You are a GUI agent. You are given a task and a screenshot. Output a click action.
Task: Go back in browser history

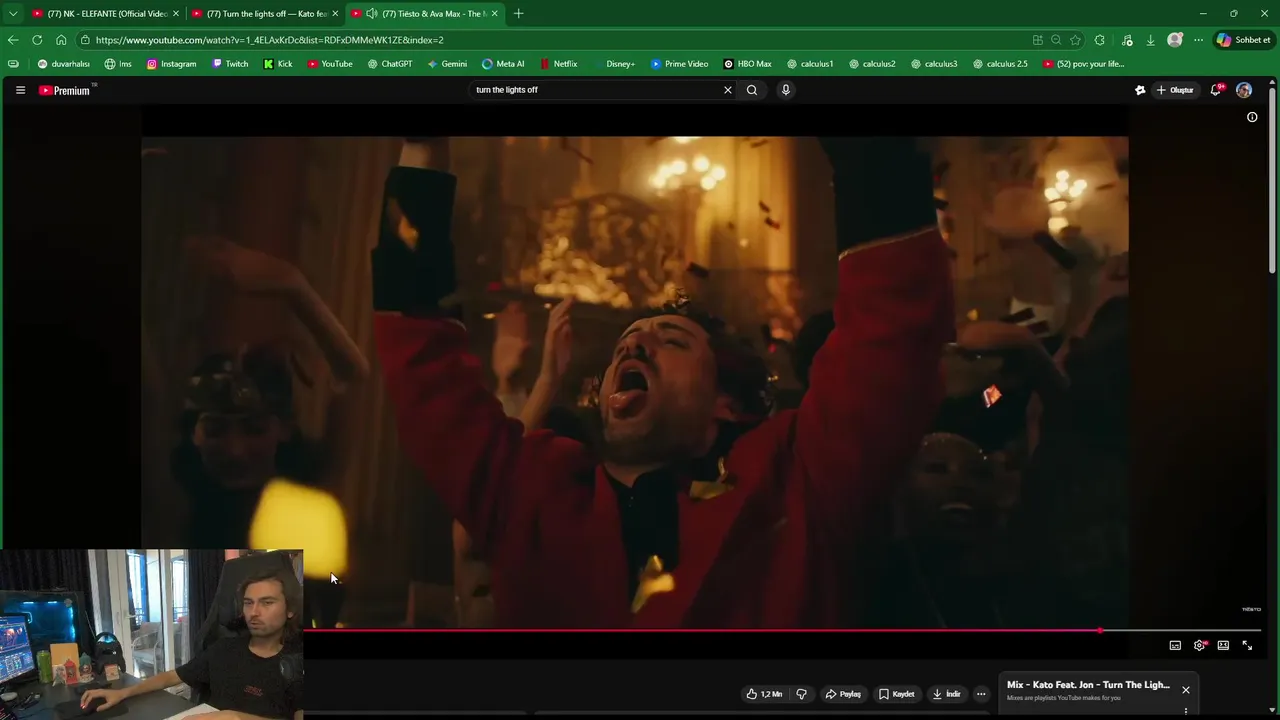(12, 40)
